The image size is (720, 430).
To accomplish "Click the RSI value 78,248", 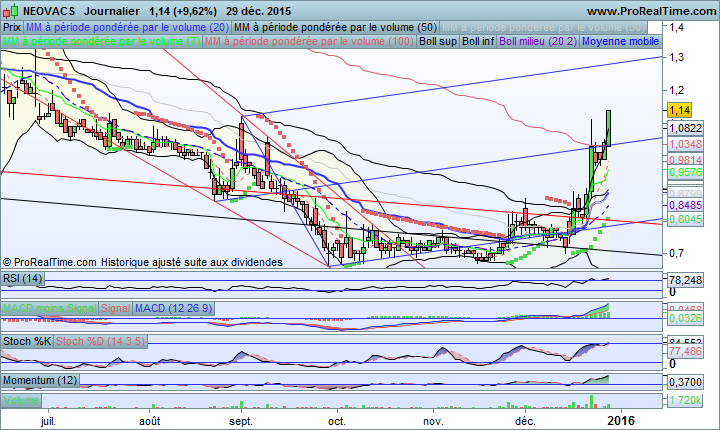I will 685,280.
